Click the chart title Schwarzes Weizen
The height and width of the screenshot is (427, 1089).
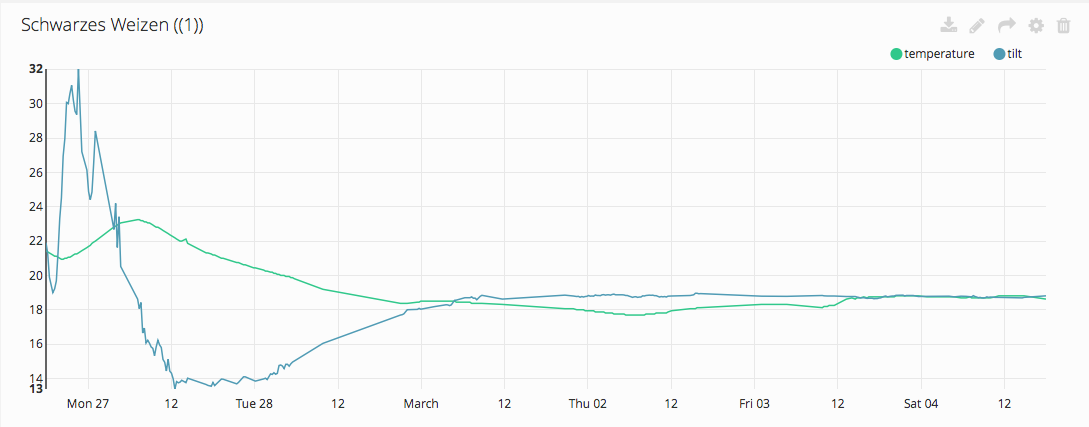[x=112, y=26]
